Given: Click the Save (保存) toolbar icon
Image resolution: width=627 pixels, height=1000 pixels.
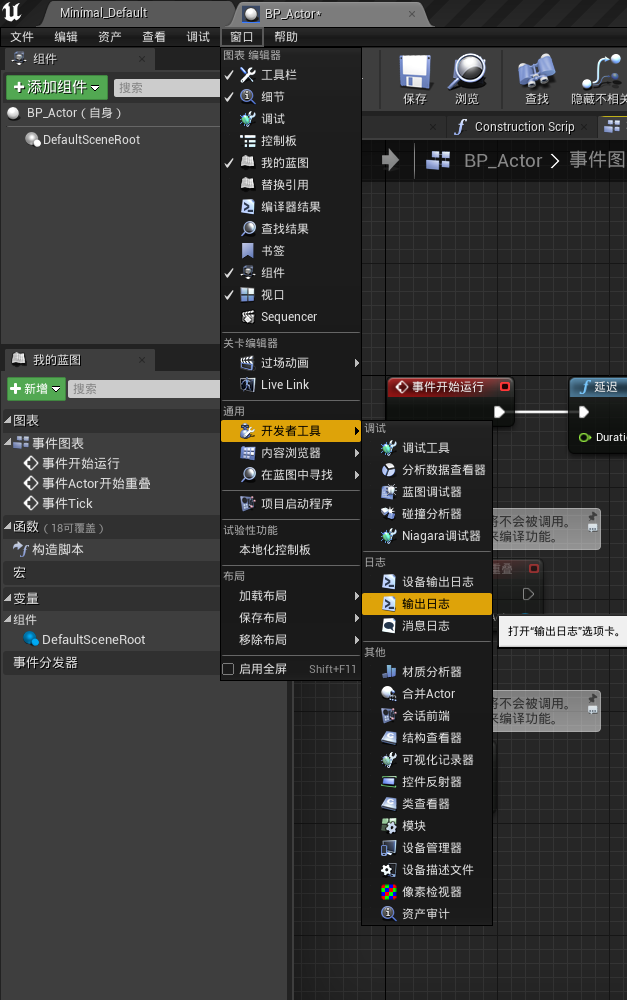Looking at the screenshot, I should pyautogui.click(x=414, y=74).
